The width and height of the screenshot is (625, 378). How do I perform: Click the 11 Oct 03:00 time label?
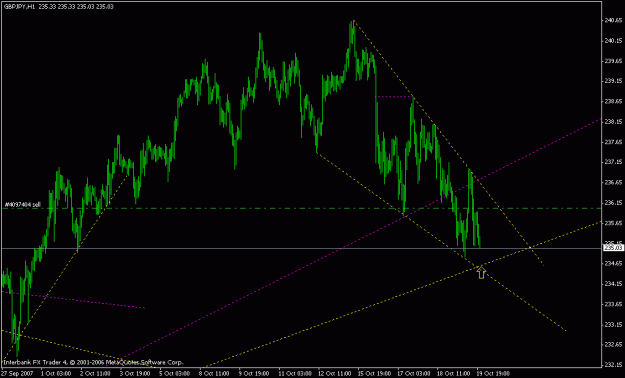click(296, 373)
